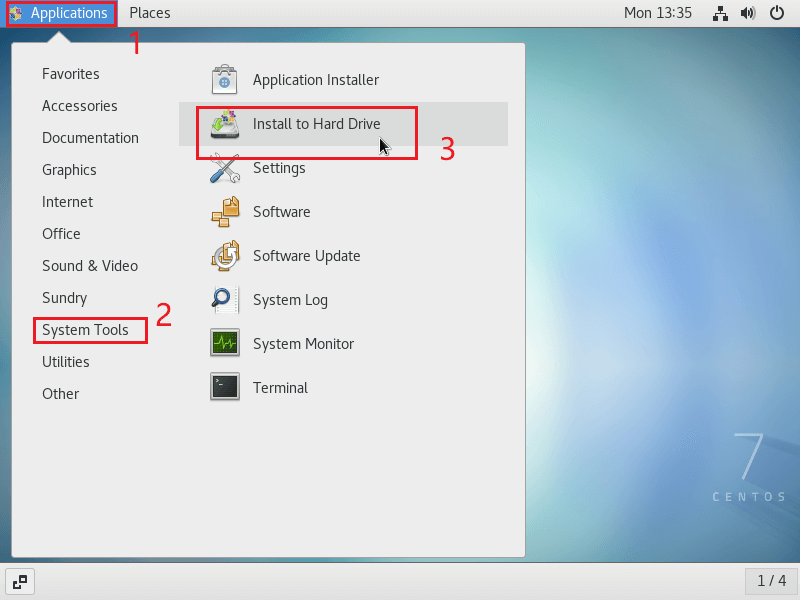This screenshot has width=800, height=600.
Task: Click the volume speaker icon in top bar
Action: click(748, 13)
